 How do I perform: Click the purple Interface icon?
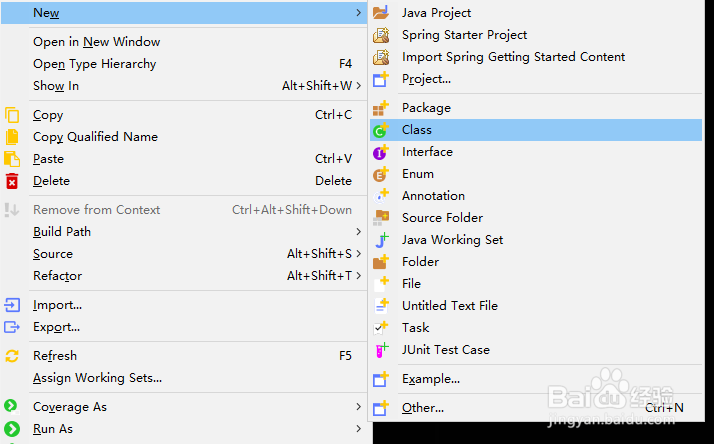click(380, 152)
